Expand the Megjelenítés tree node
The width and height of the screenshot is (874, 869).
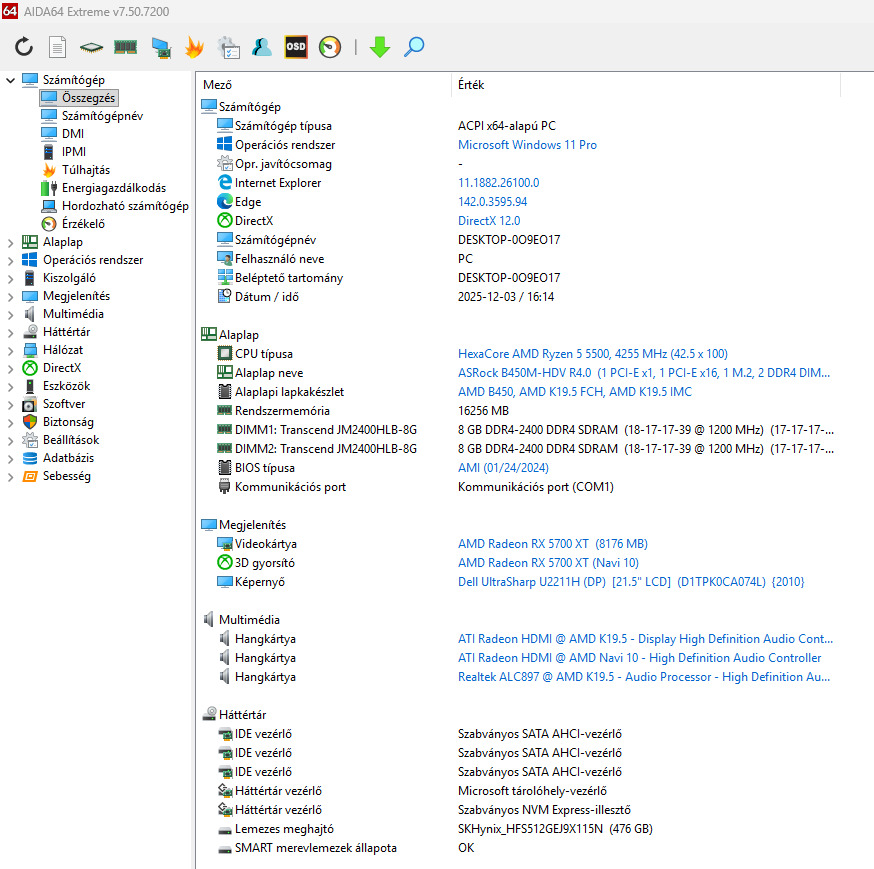[x=10, y=297]
